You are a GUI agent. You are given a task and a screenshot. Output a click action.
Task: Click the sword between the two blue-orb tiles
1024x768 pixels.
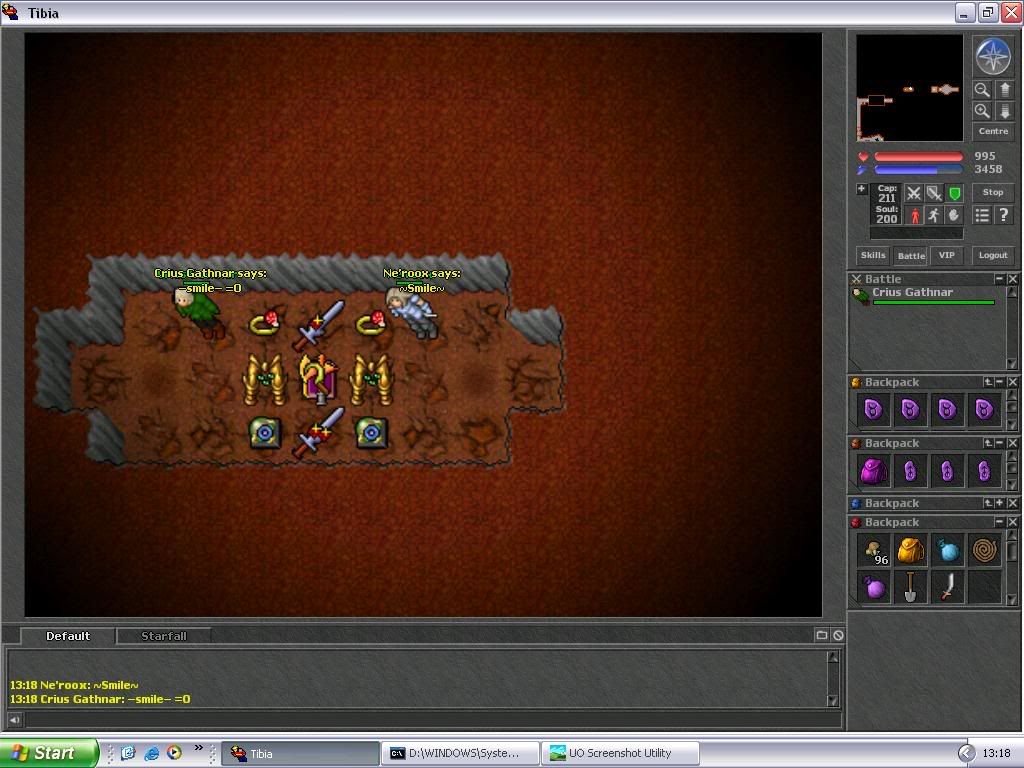click(x=319, y=432)
